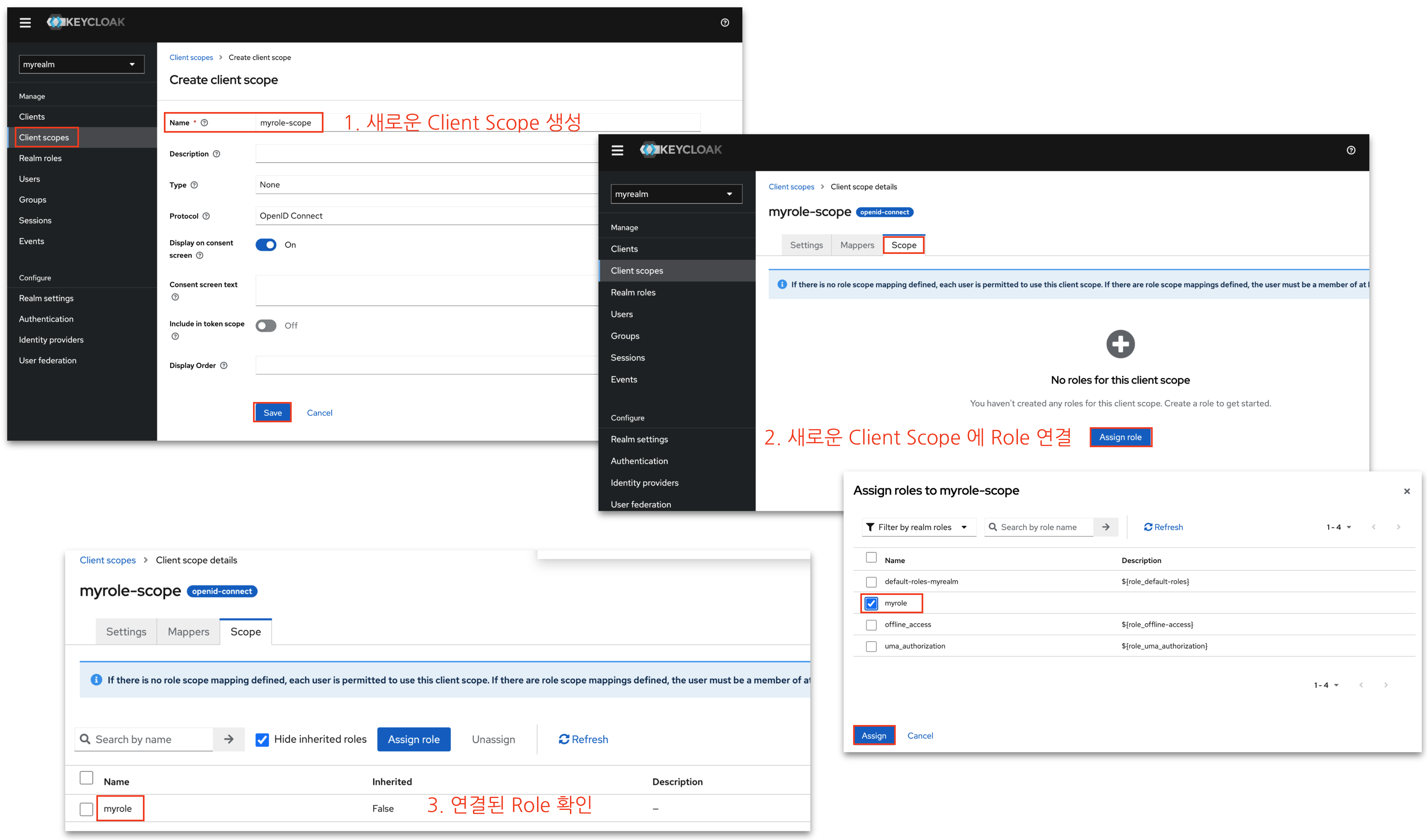The image size is (1427, 840).
Task: Uncheck the myrole checkbox in dialog
Action: (x=871, y=603)
